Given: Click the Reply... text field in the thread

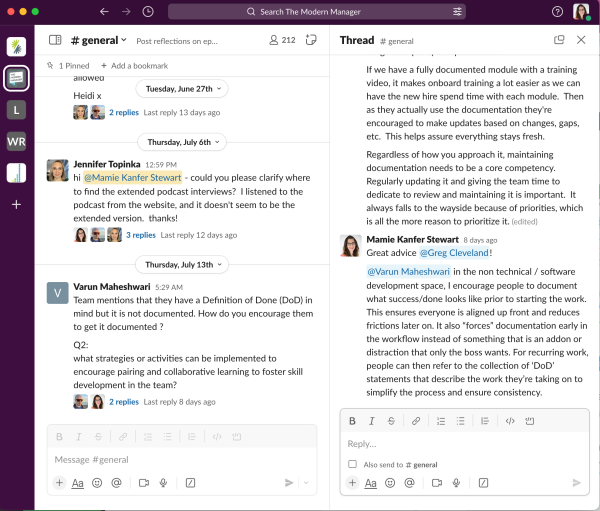Looking at the screenshot, I should 465,444.
